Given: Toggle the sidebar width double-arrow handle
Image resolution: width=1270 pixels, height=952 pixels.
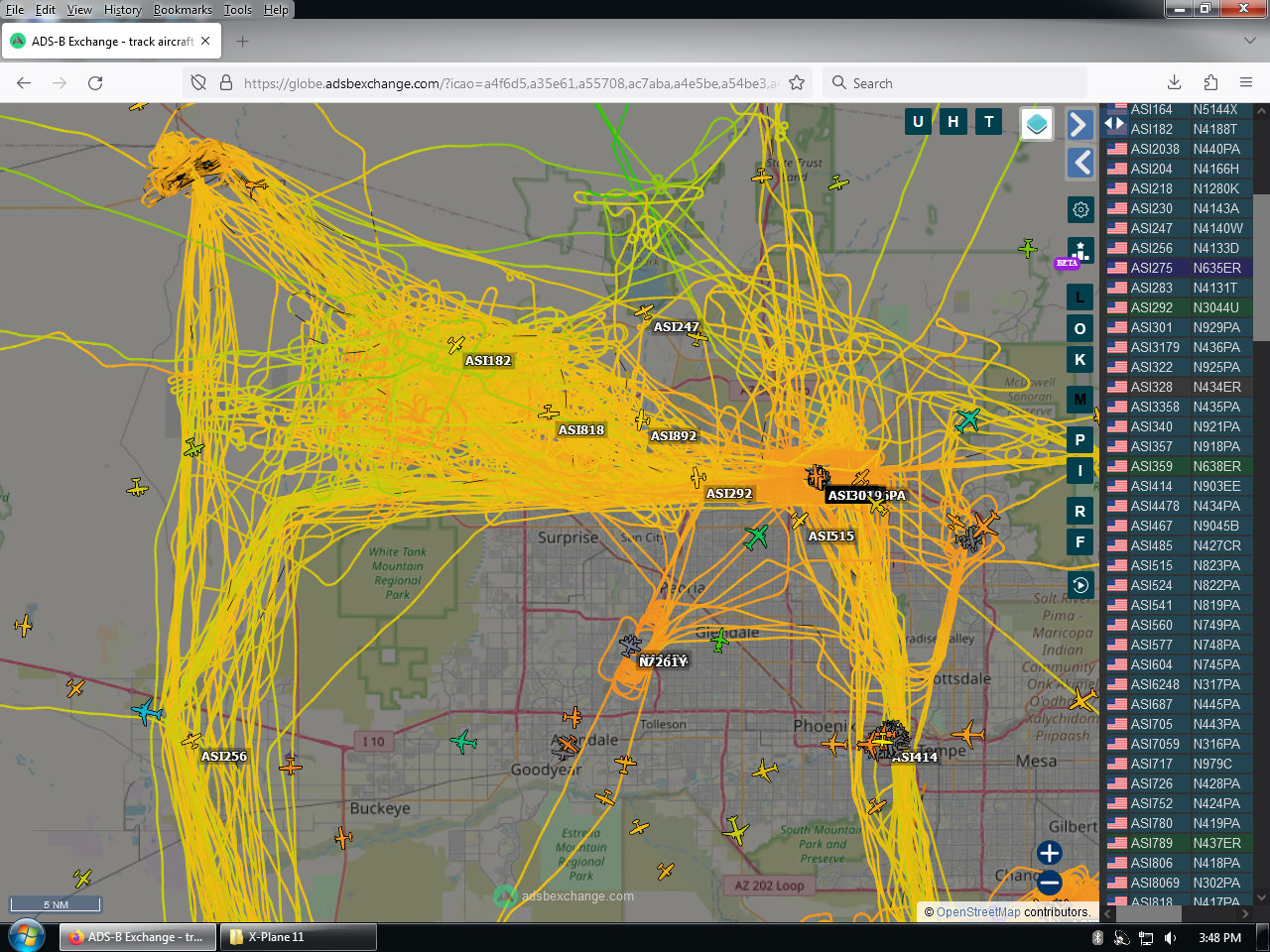Looking at the screenshot, I should click(x=1115, y=124).
